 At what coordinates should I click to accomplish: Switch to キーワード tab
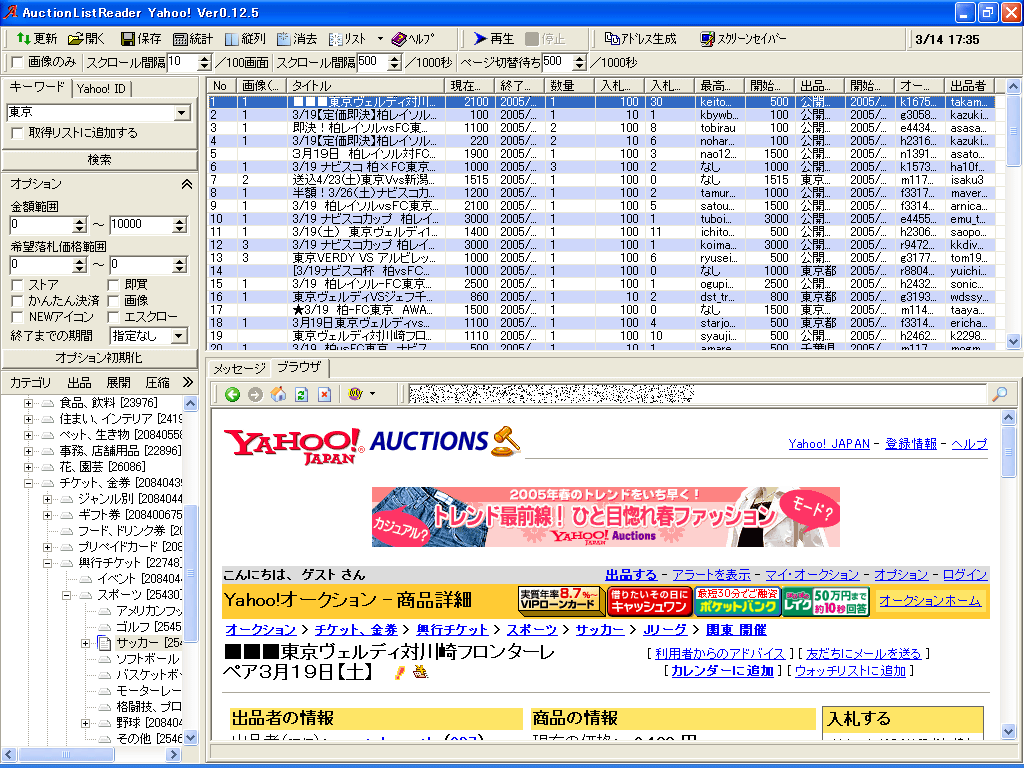[x=37, y=87]
